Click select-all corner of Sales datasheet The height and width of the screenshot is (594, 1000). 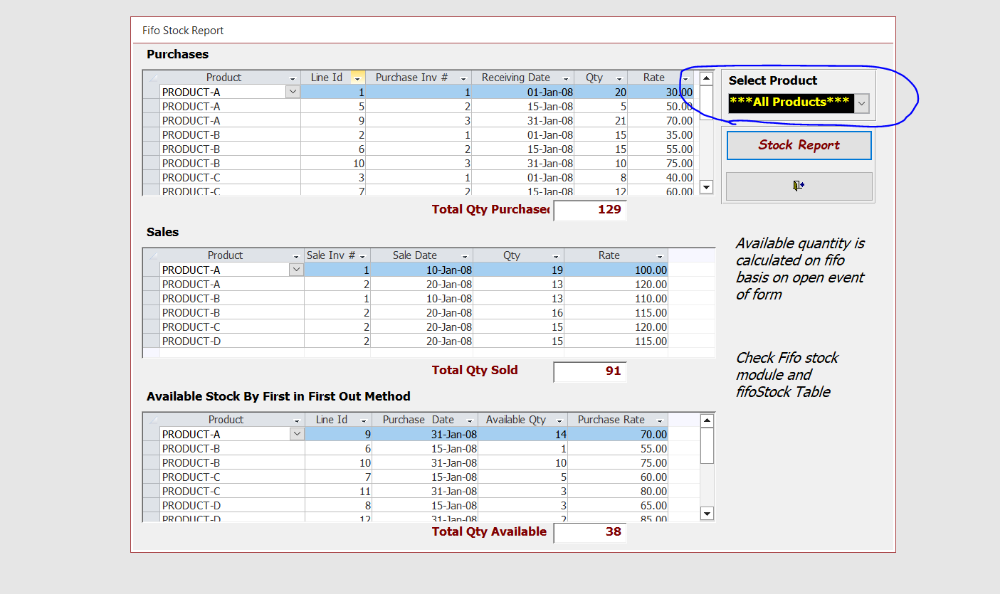[x=151, y=256]
